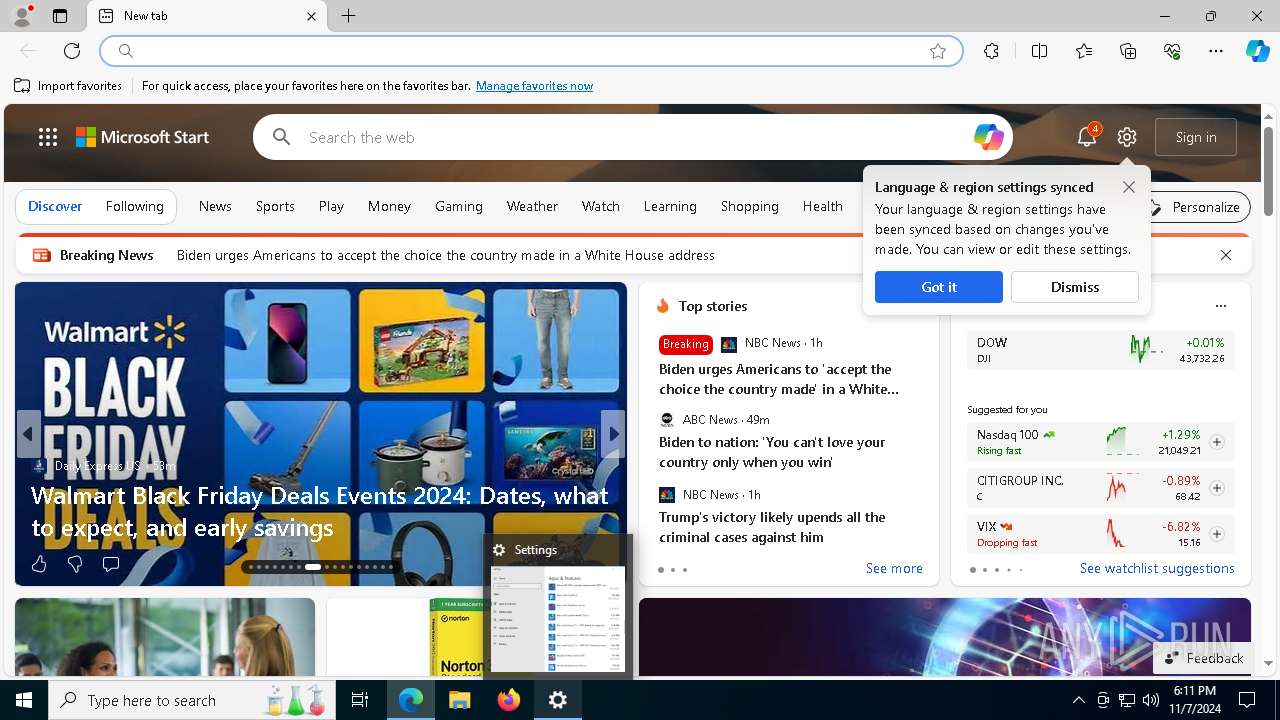Click the Sign in button

[1196, 137]
